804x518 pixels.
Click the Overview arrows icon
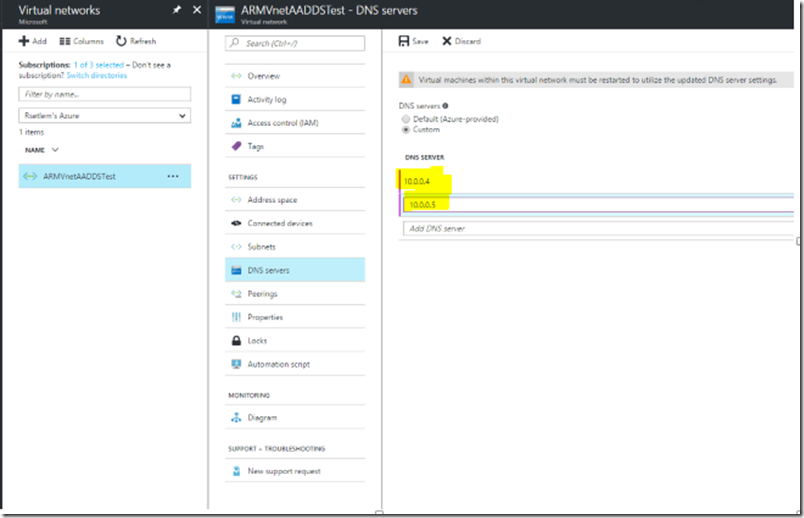click(x=236, y=76)
